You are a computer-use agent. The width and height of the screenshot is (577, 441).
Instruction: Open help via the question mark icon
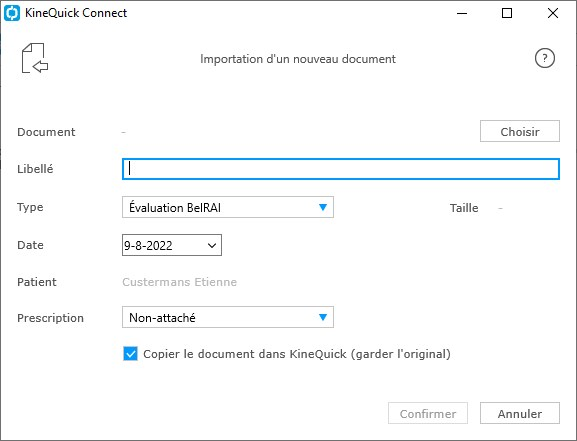coord(545,58)
